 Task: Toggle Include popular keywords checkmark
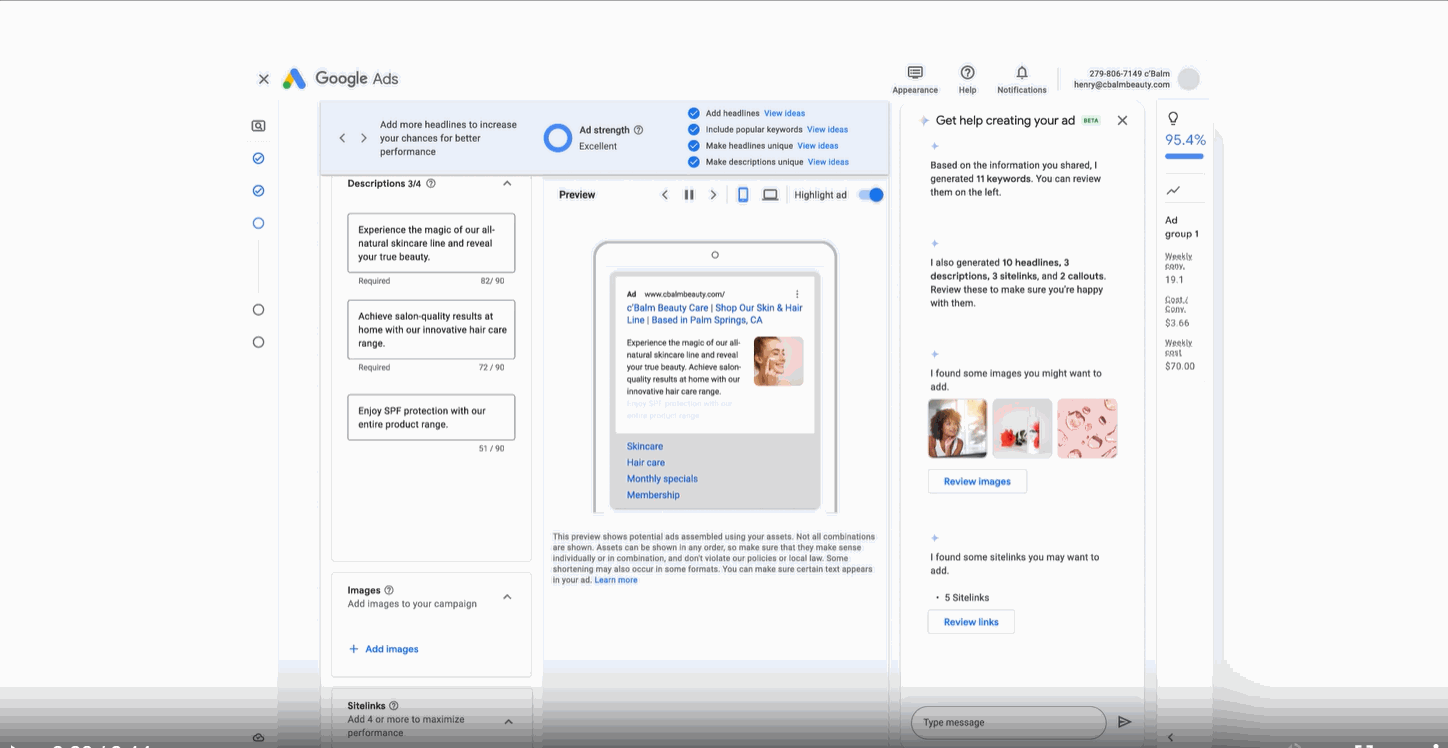pyautogui.click(x=694, y=129)
